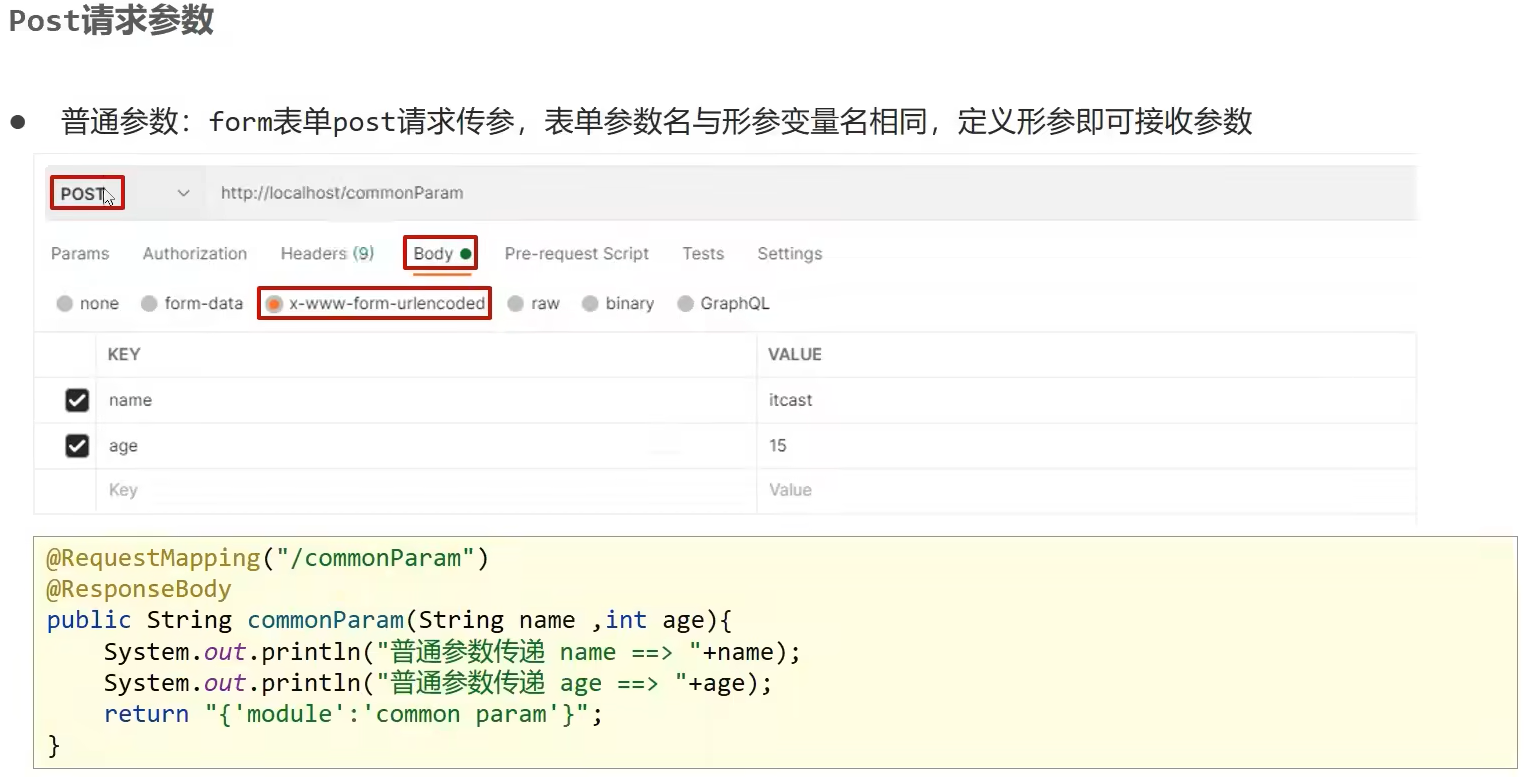Click the value cell containing 15
This screenshot has width=1524, height=777.
1087,446
